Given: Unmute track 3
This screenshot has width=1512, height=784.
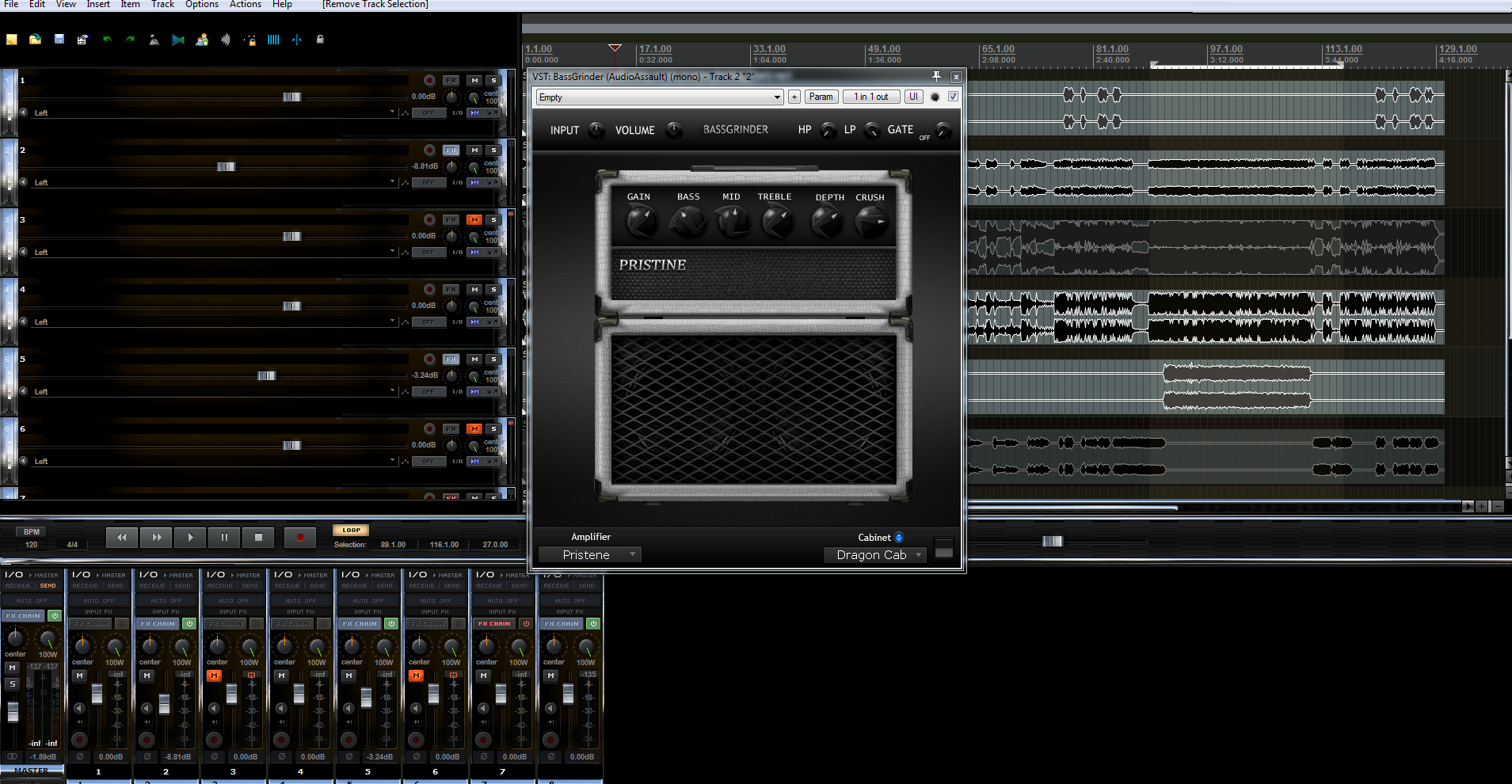Looking at the screenshot, I should click(474, 219).
